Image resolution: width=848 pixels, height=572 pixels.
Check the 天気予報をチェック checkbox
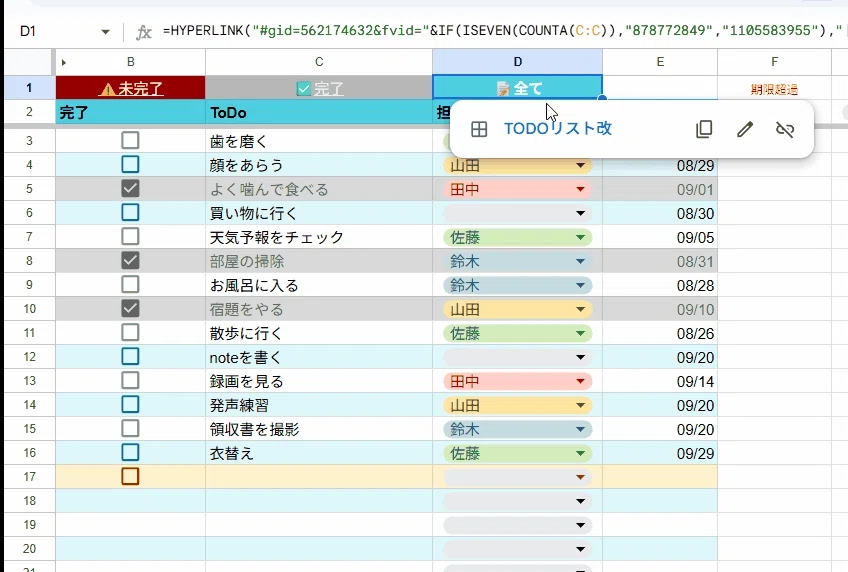point(130,236)
